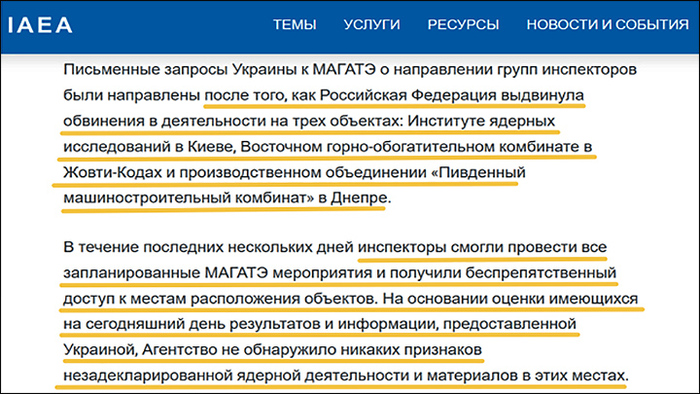Click the line 'запланированные МАГАТЭ мероприятия и получили'
This screenshot has height=394, width=700.
pos(340,273)
